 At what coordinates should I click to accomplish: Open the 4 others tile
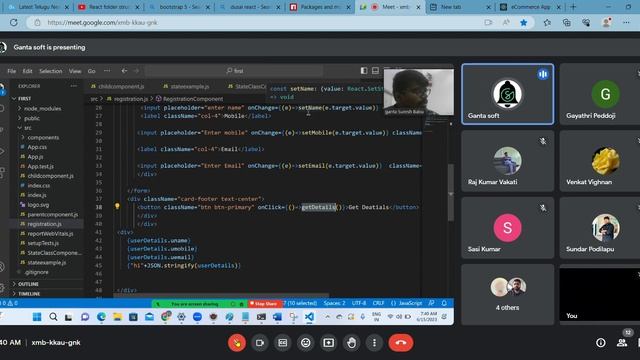pyautogui.click(x=507, y=294)
